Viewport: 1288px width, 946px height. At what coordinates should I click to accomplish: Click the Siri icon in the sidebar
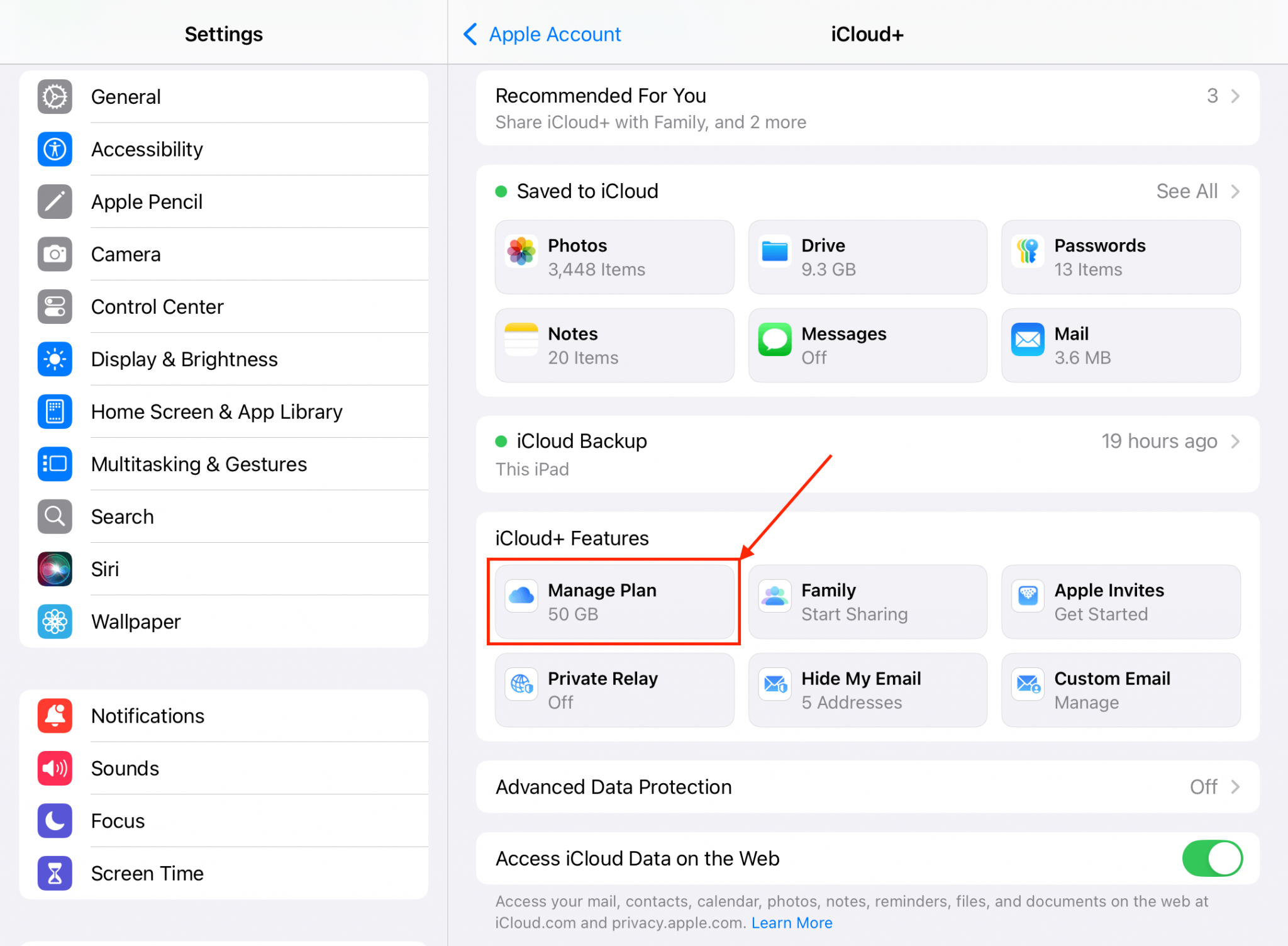click(54, 569)
